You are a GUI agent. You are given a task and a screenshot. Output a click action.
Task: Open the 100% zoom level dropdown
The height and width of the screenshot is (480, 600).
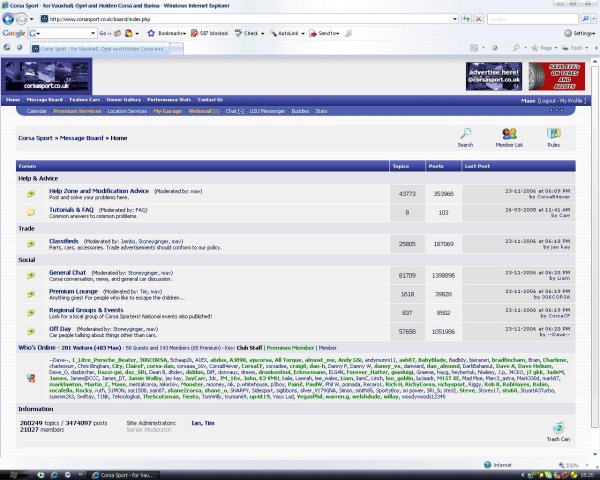click(x=587, y=465)
